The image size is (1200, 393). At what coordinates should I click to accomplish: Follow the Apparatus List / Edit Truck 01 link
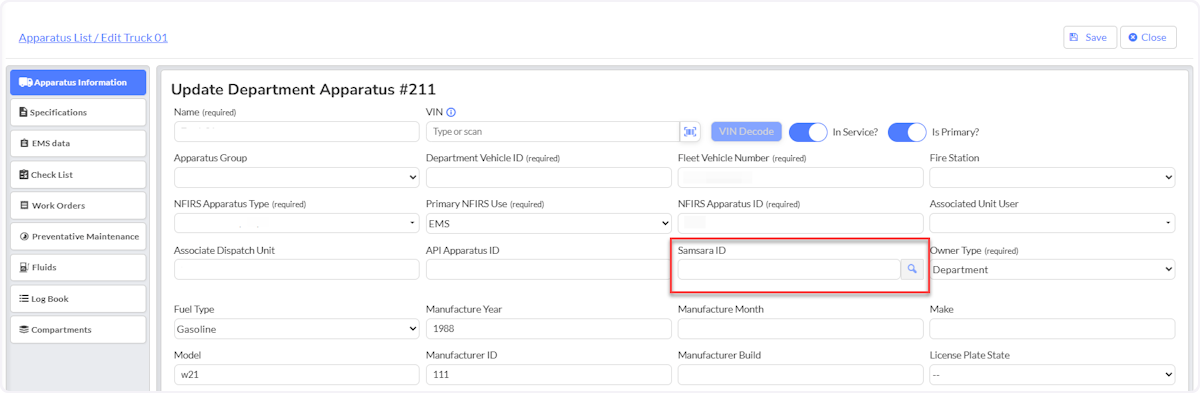click(x=93, y=38)
